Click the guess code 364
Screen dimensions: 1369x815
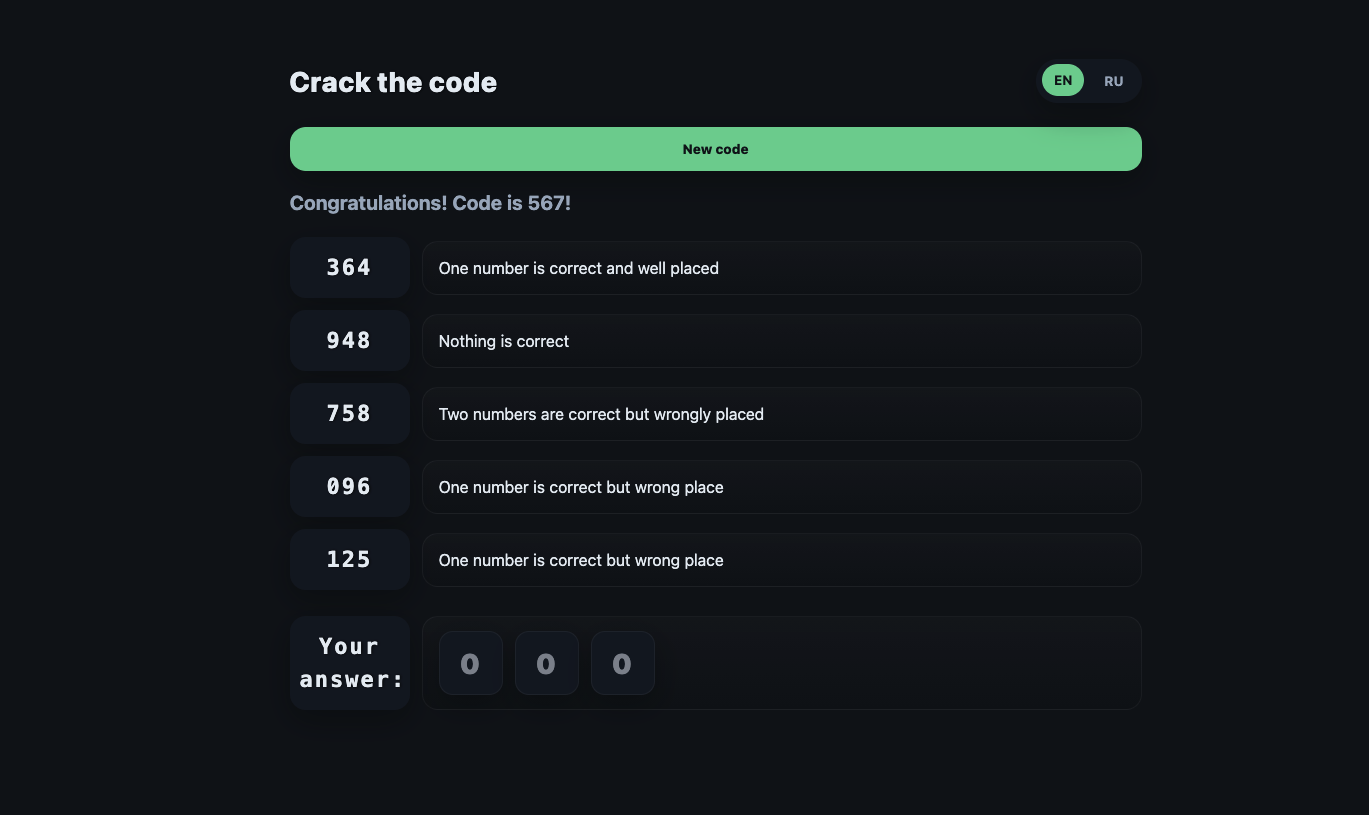[x=349, y=268]
